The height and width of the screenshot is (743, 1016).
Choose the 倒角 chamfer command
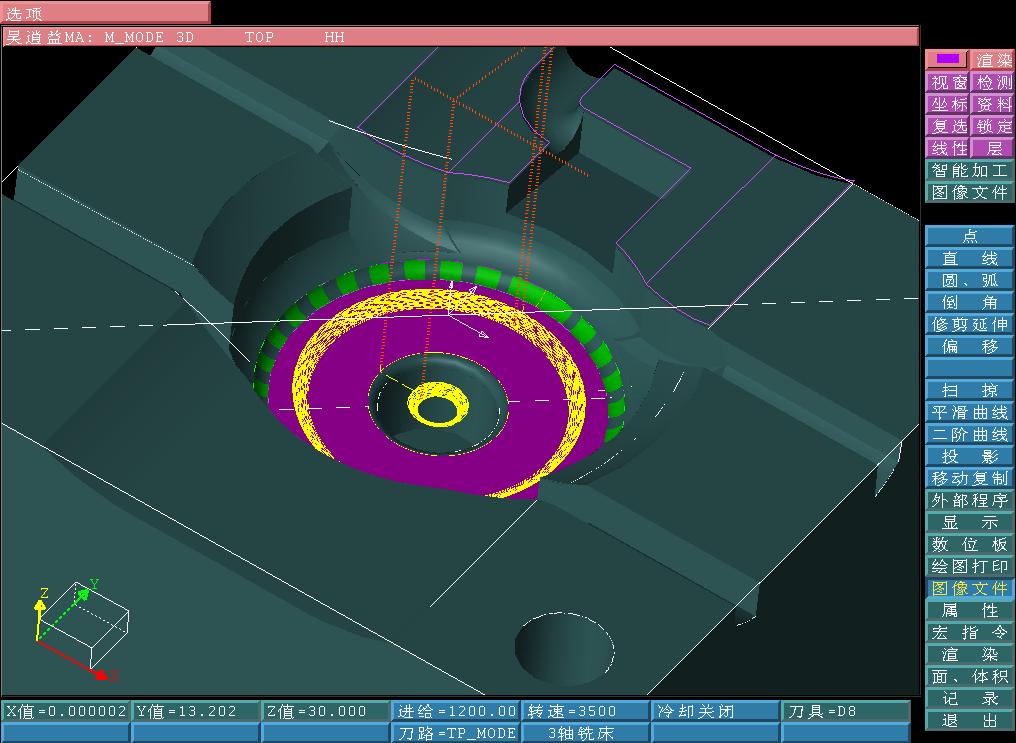(970, 302)
